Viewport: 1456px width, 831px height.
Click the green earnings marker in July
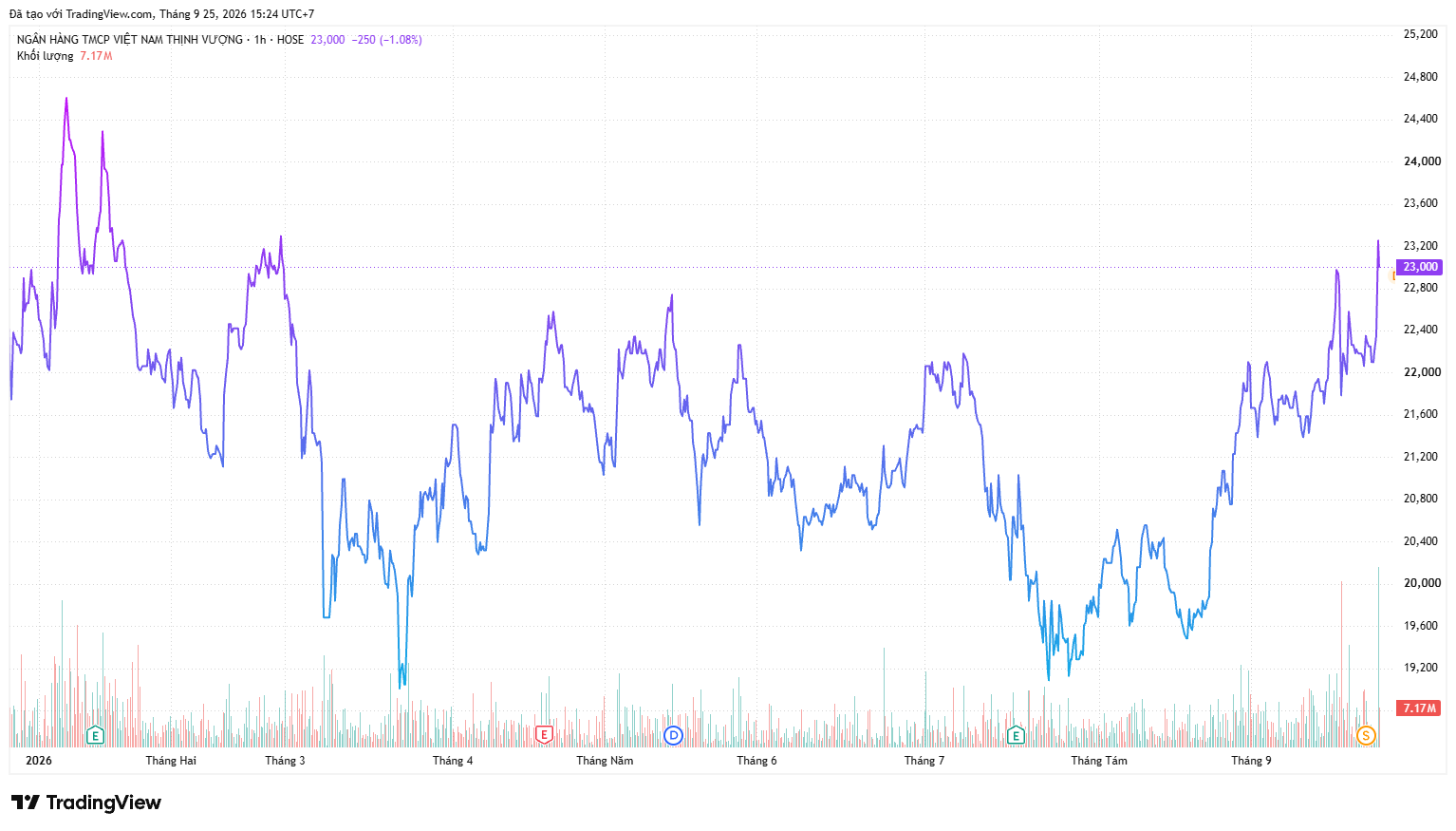pyautogui.click(x=1016, y=735)
